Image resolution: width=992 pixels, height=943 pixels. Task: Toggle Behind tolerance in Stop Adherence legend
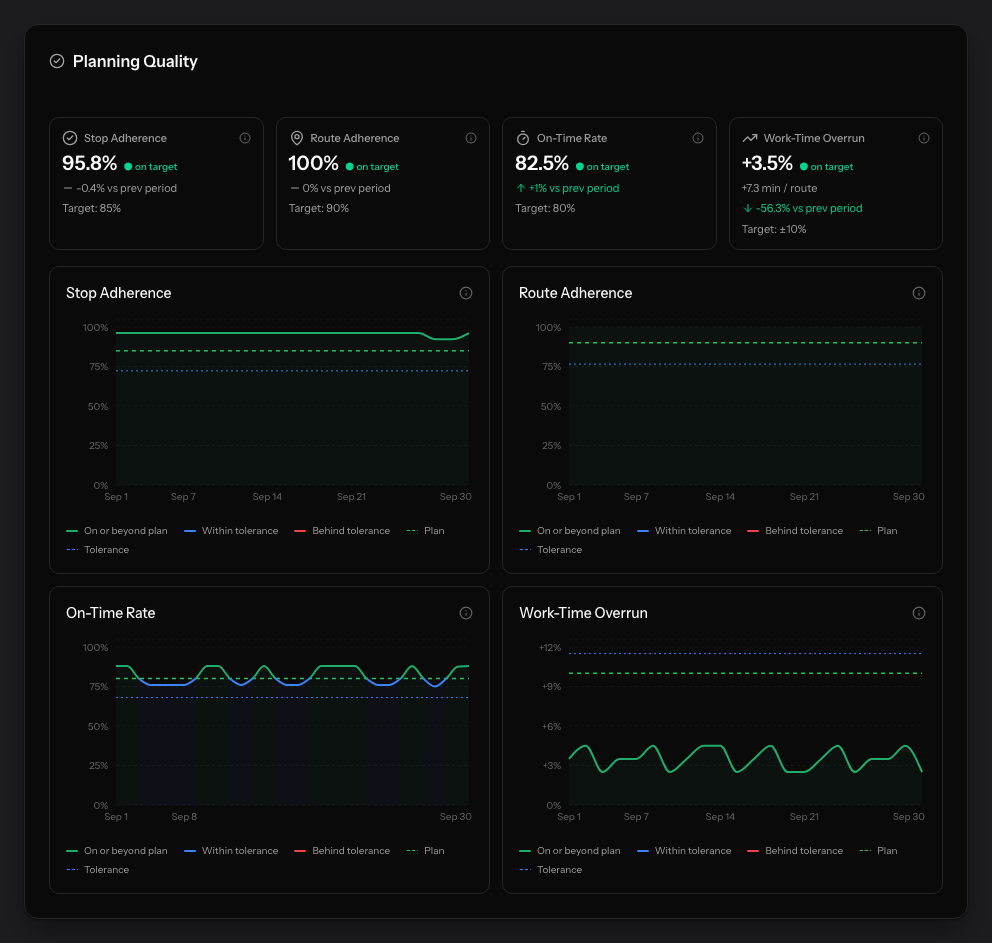tap(342, 531)
